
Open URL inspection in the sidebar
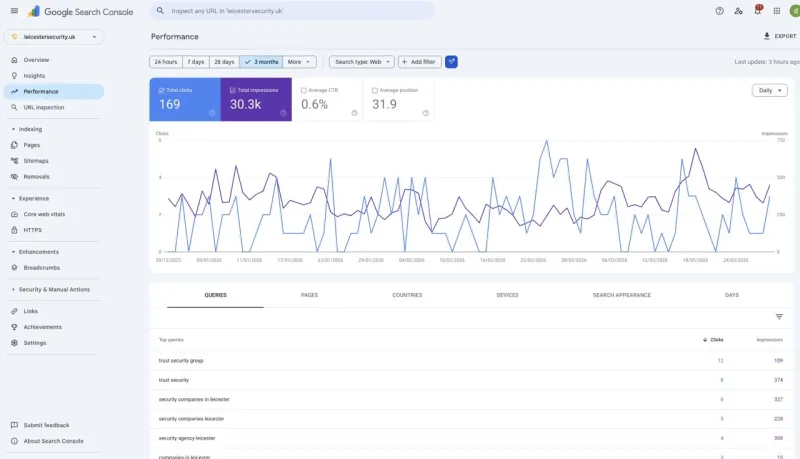[44, 107]
